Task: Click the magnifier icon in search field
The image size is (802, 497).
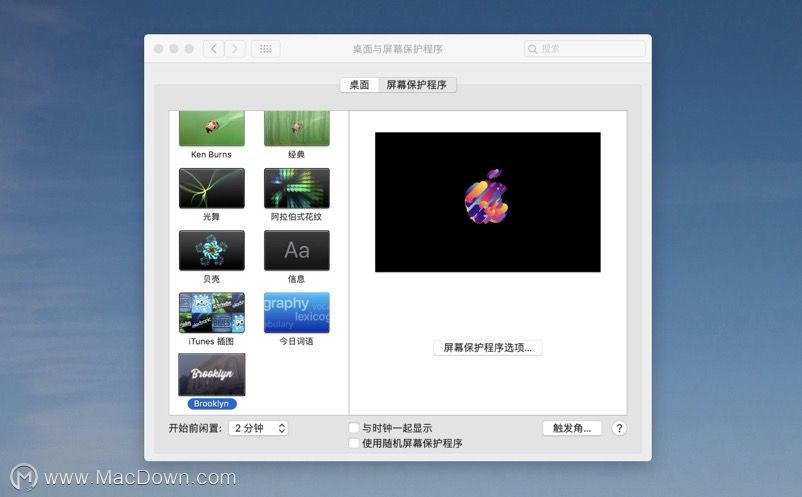Action: click(x=532, y=49)
